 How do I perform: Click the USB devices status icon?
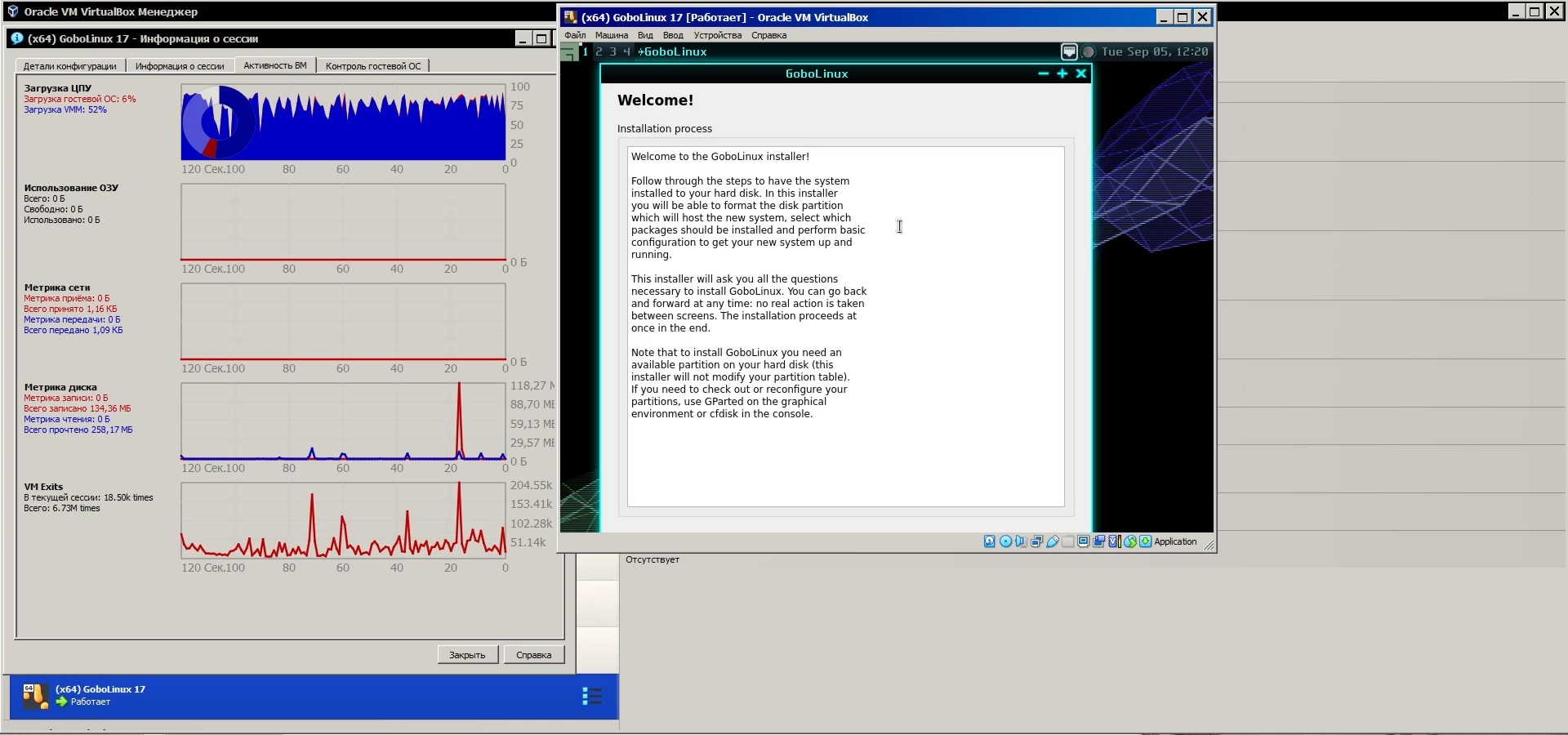(1053, 541)
